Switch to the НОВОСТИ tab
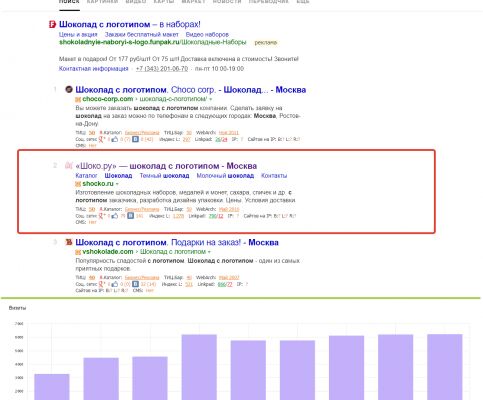 coord(227,2)
